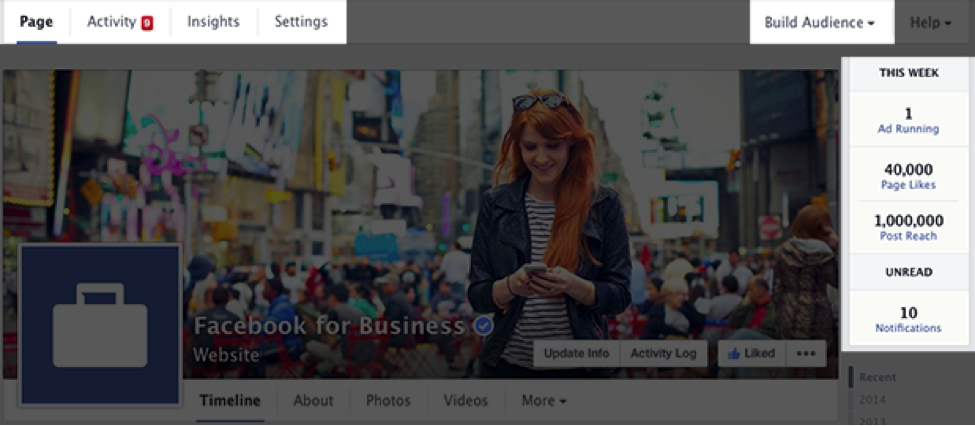Open the About tab
Viewport: 975px width, 426px height.
pos(313,401)
